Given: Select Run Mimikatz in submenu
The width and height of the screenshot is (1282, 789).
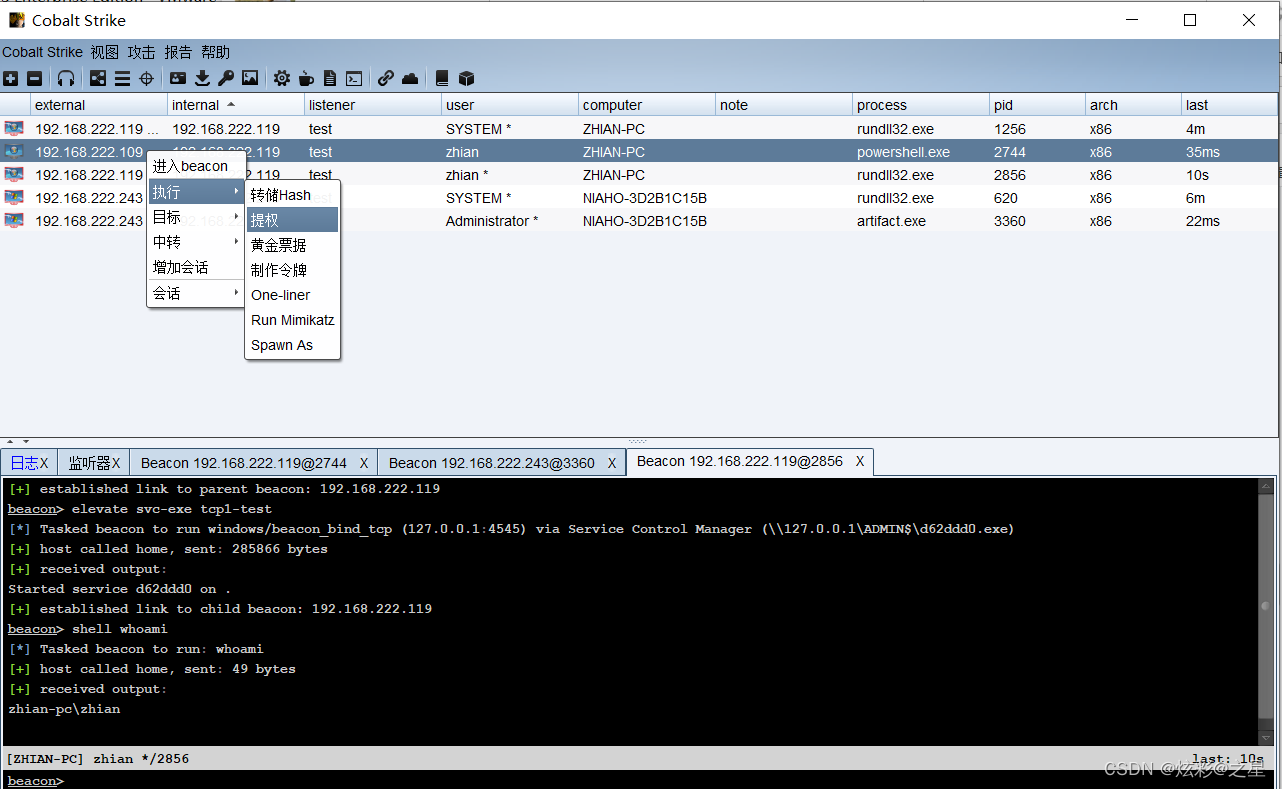Looking at the screenshot, I should 293,320.
